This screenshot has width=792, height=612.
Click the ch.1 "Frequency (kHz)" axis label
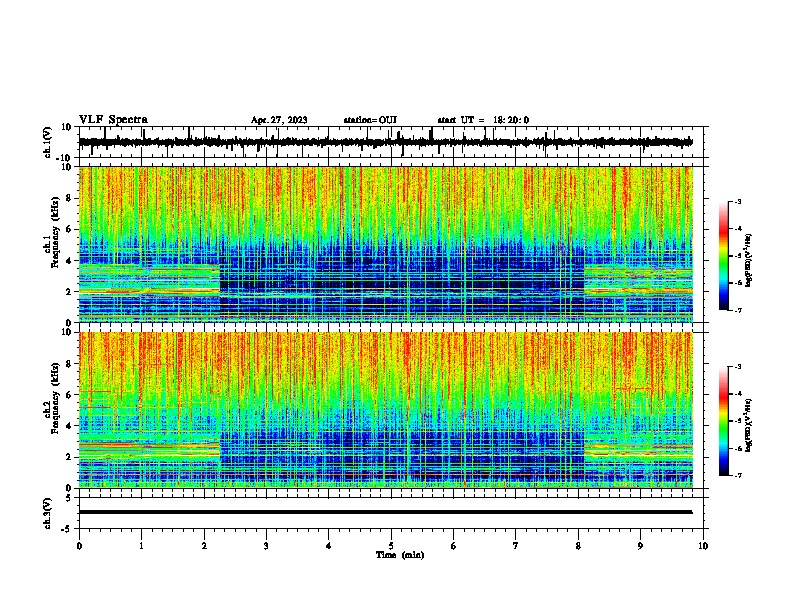(55, 233)
